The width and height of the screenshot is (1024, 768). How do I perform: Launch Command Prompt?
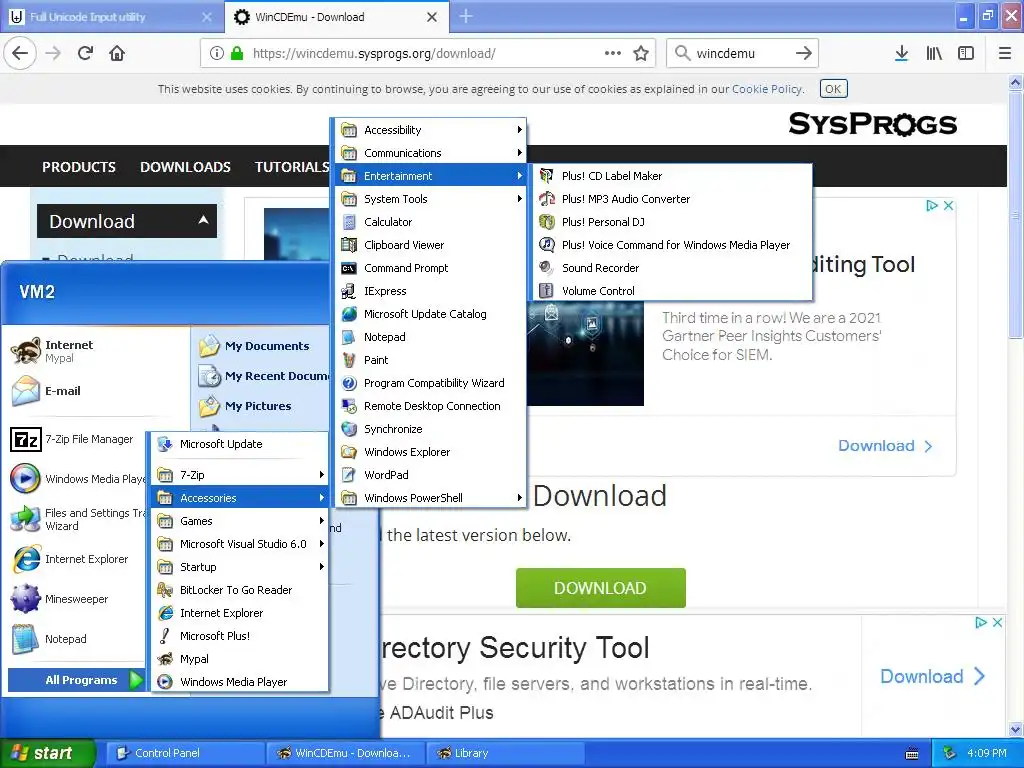tap(431, 268)
